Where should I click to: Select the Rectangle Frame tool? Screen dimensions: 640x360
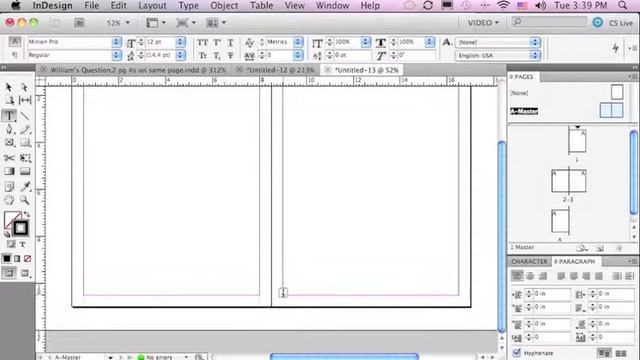tap(9, 142)
